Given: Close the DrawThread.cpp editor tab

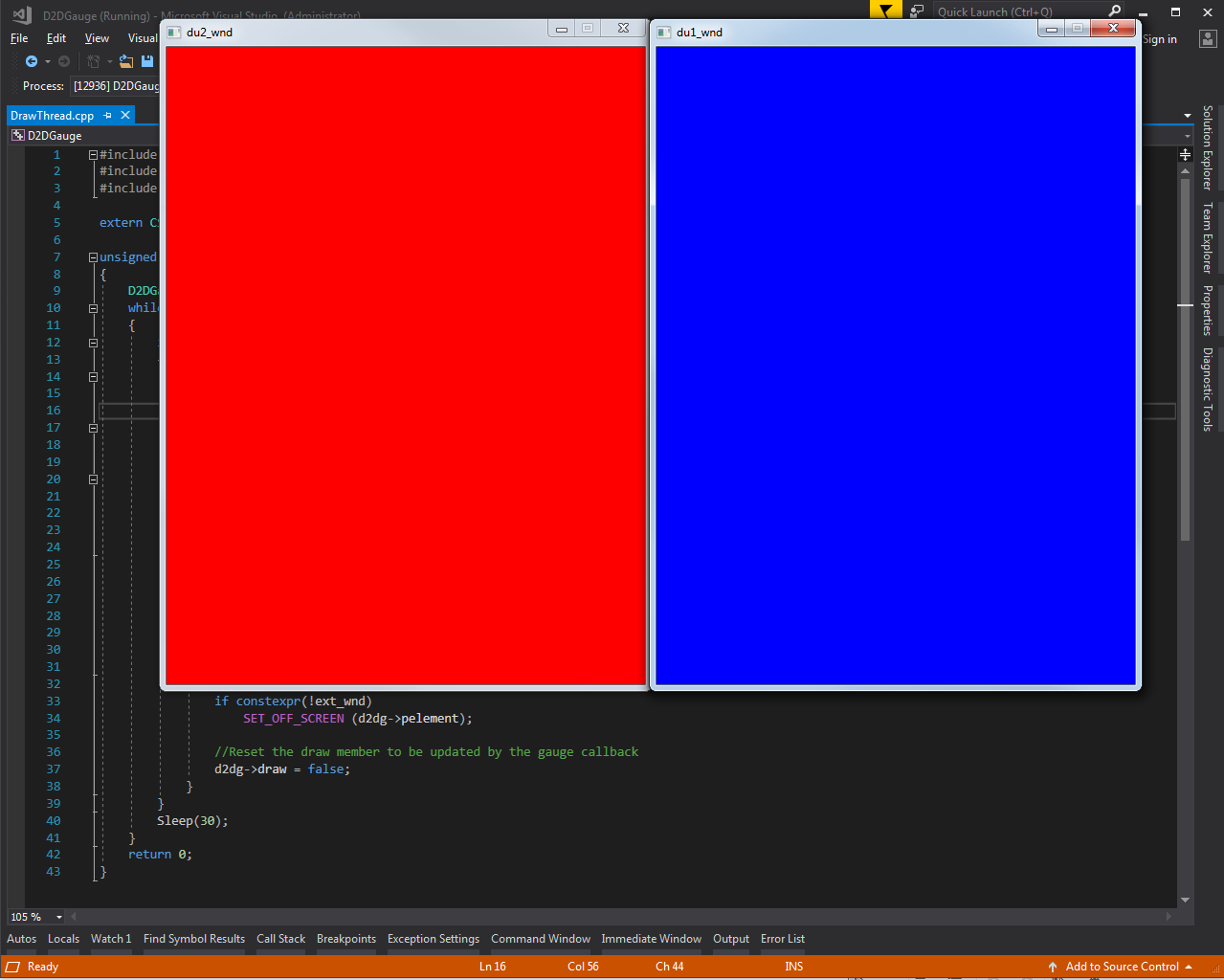Looking at the screenshot, I should tap(125, 116).
